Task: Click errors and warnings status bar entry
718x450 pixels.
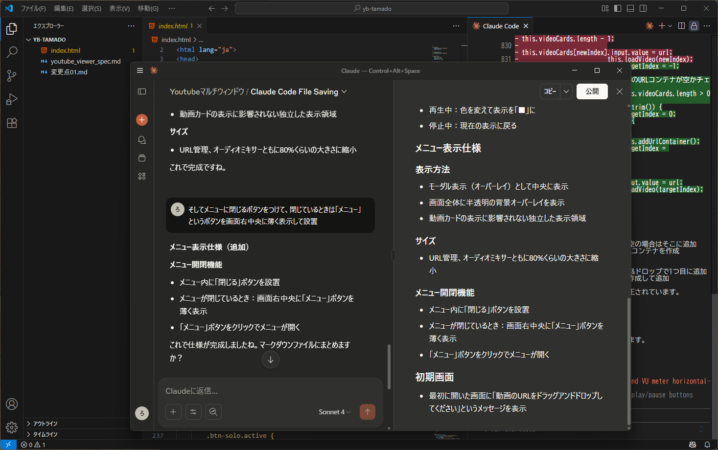Action: (x=33, y=445)
